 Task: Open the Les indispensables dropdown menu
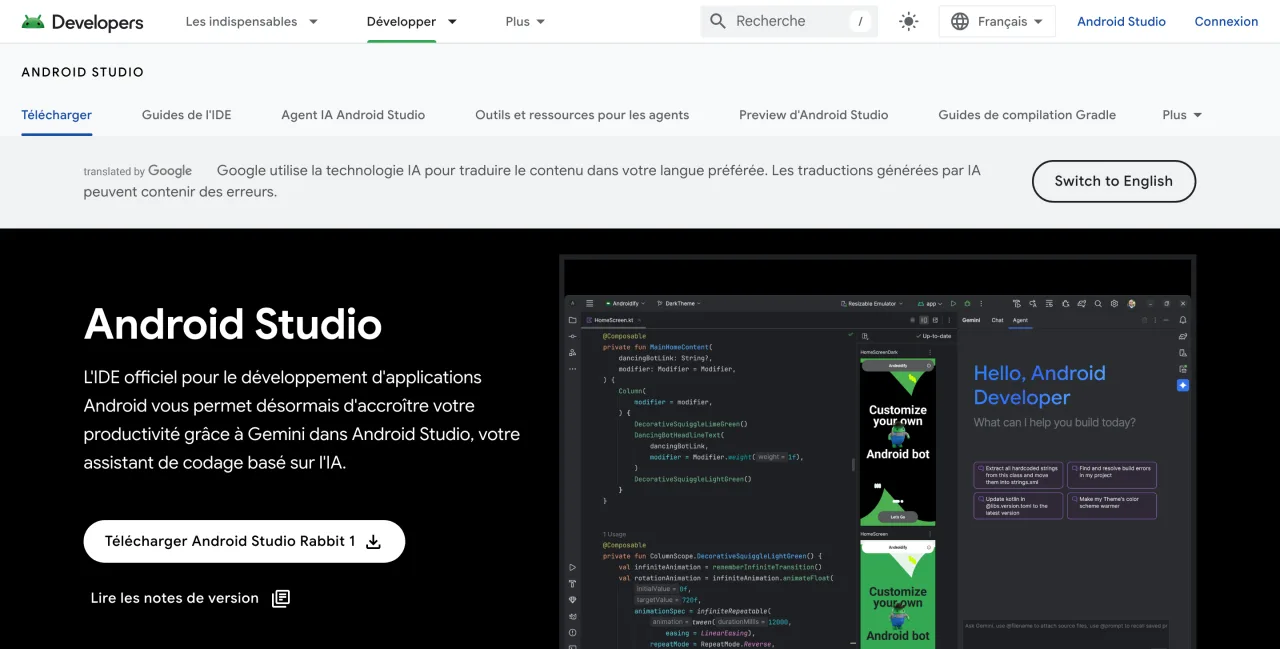pyautogui.click(x=251, y=21)
